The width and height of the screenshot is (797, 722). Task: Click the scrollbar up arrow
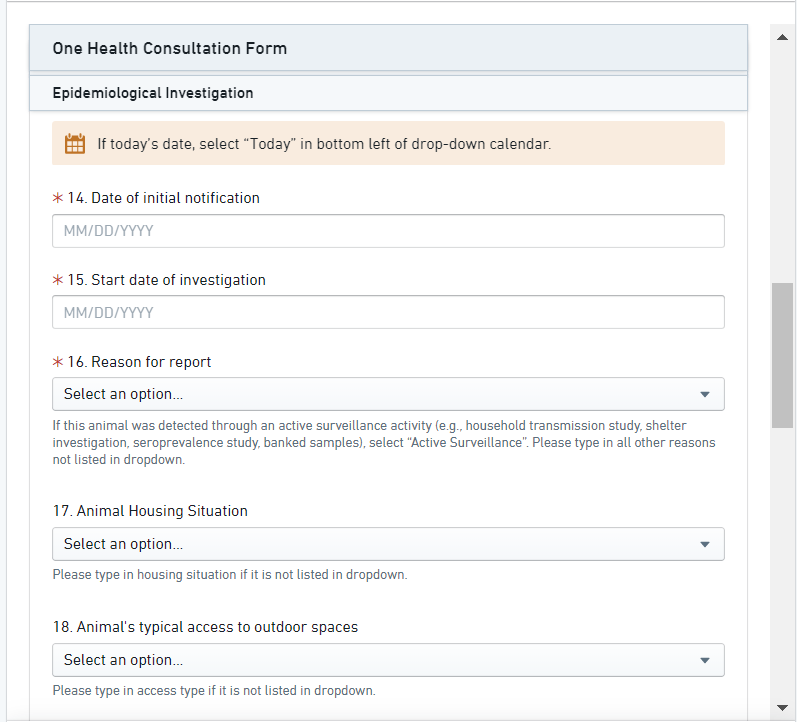point(783,37)
